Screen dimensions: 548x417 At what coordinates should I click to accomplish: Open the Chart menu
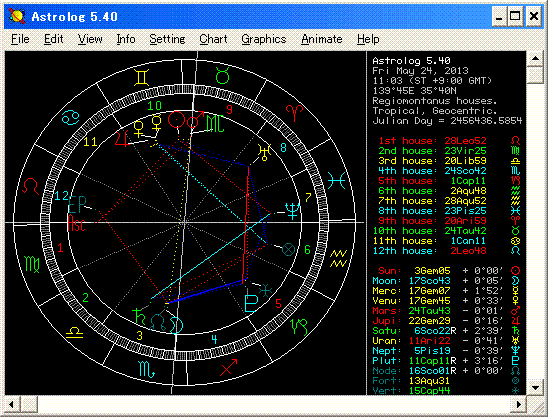pos(213,39)
